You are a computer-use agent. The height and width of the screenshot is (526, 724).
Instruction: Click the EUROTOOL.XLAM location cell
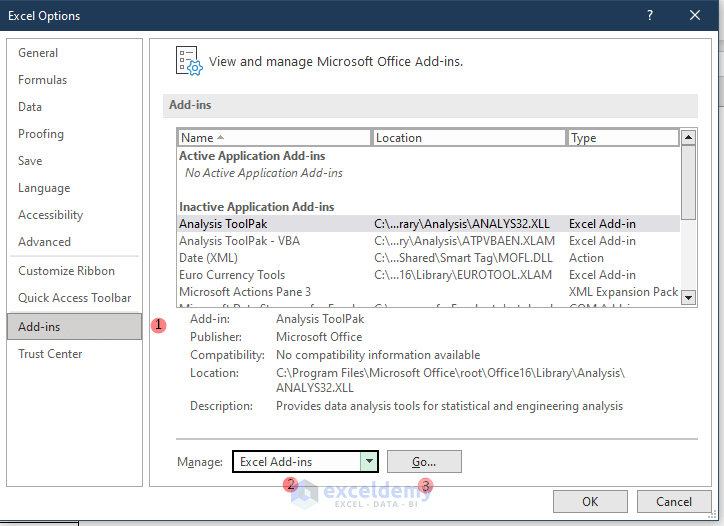click(463, 275)
